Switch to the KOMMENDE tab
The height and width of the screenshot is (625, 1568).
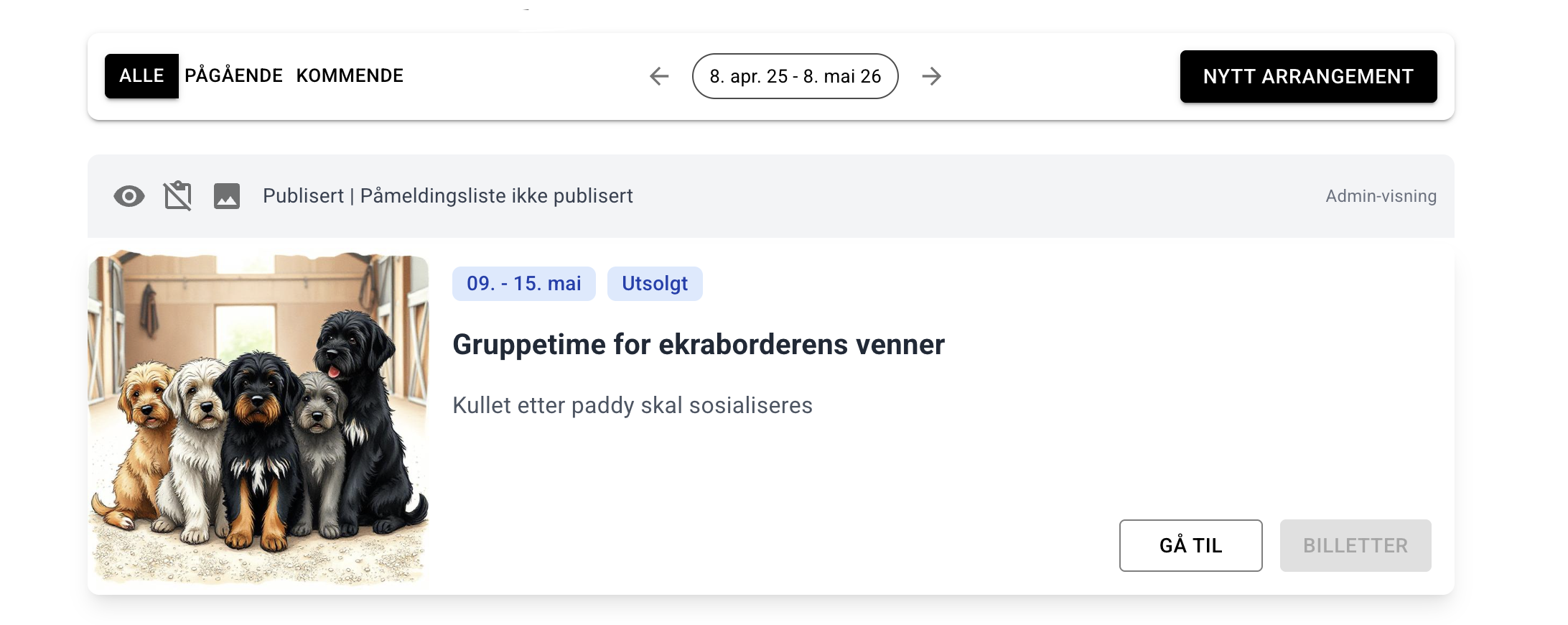coord(349,75)
